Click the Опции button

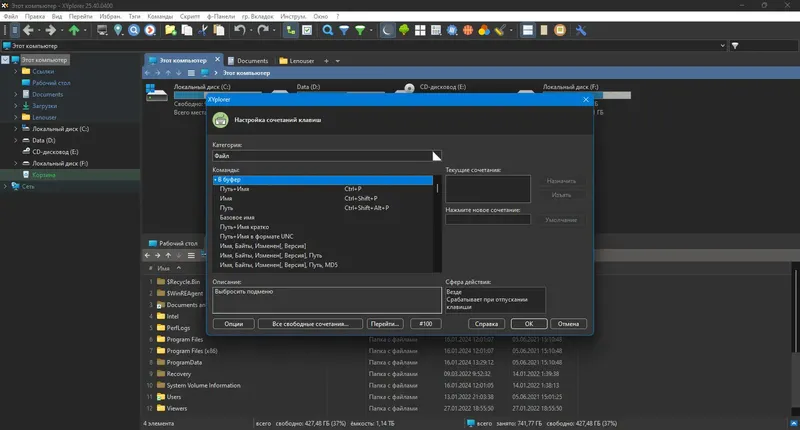pyautogui.click(x=233, y=324)
